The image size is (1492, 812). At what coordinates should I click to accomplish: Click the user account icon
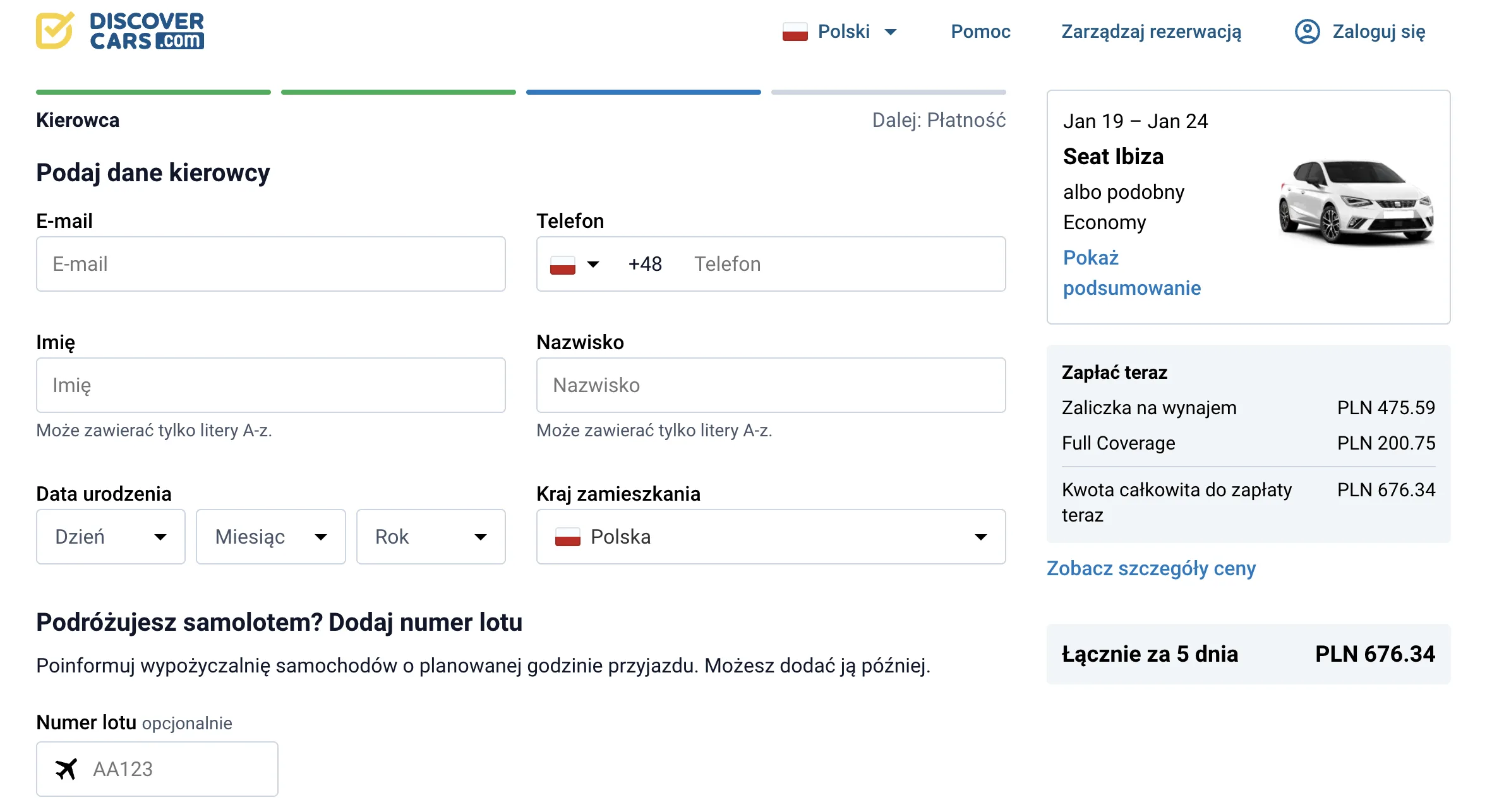point(1306,32)
